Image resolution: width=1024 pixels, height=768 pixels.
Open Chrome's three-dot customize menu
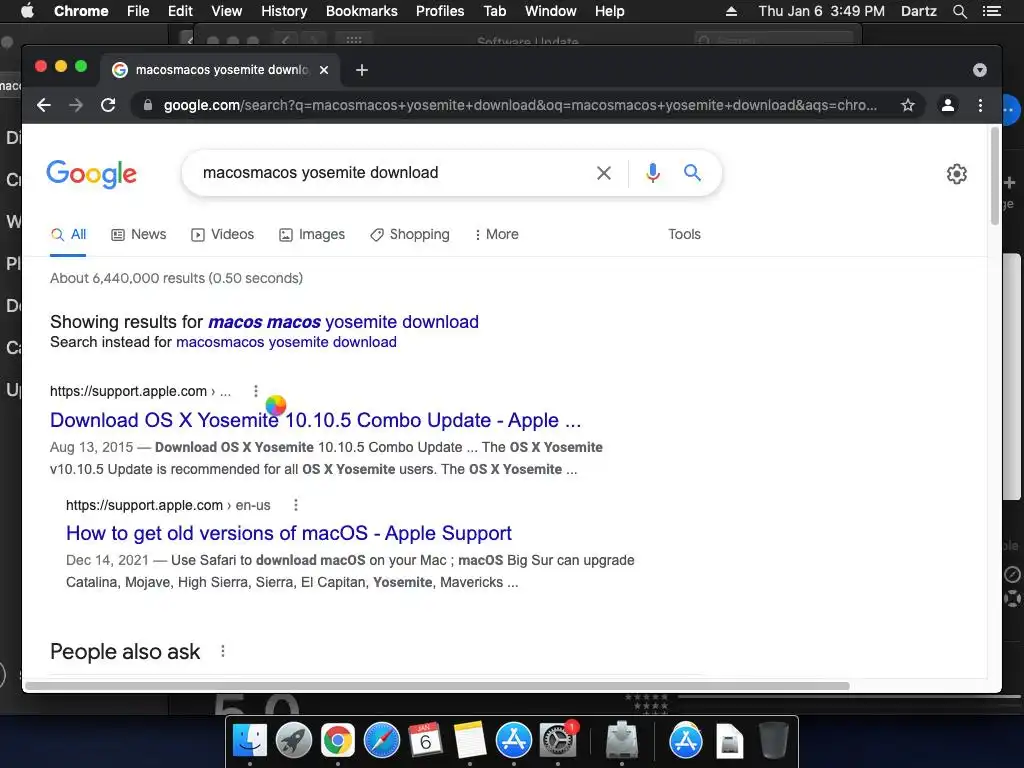(x=980, y=105)
